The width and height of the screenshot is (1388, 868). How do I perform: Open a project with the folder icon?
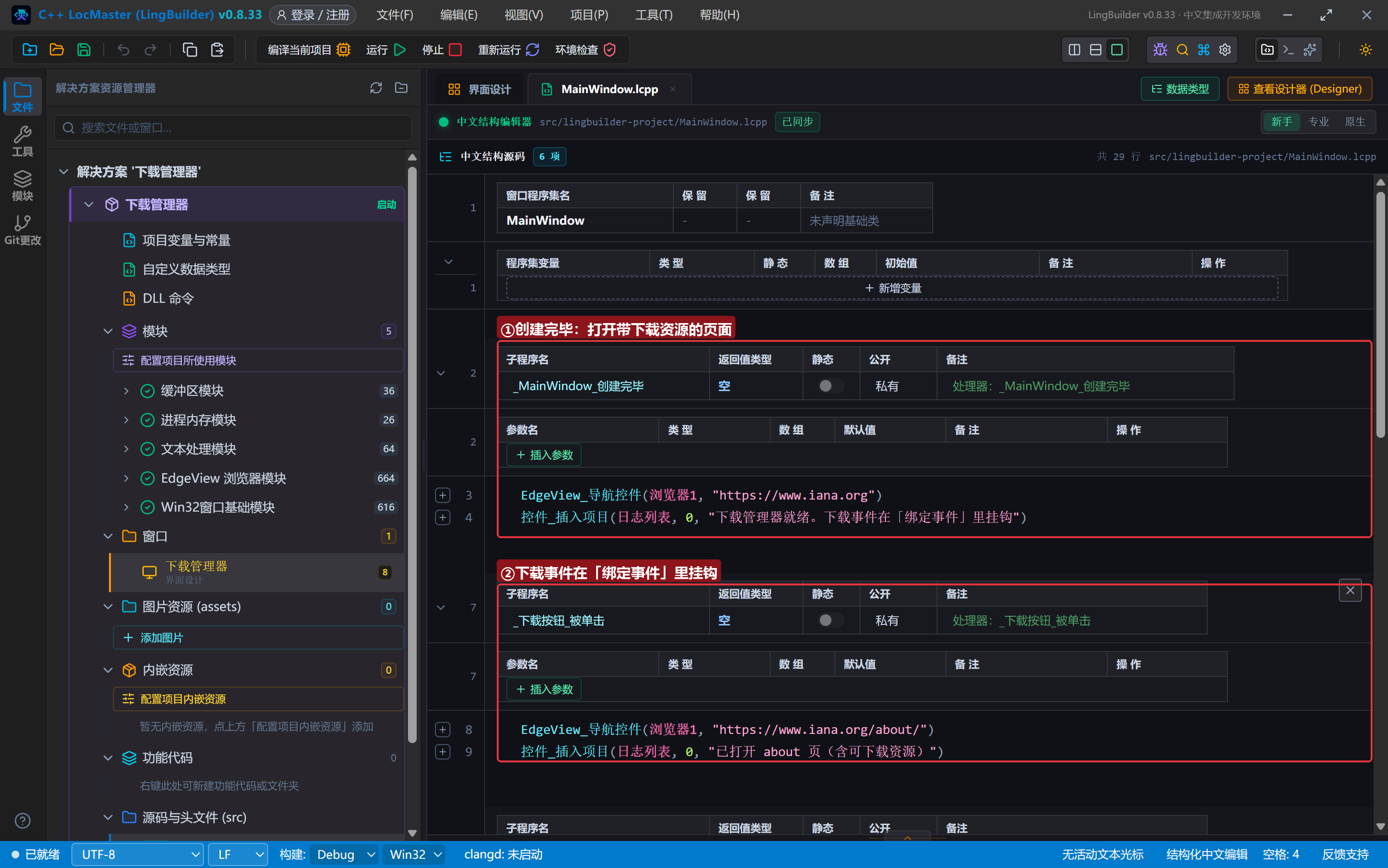(57, 50)
